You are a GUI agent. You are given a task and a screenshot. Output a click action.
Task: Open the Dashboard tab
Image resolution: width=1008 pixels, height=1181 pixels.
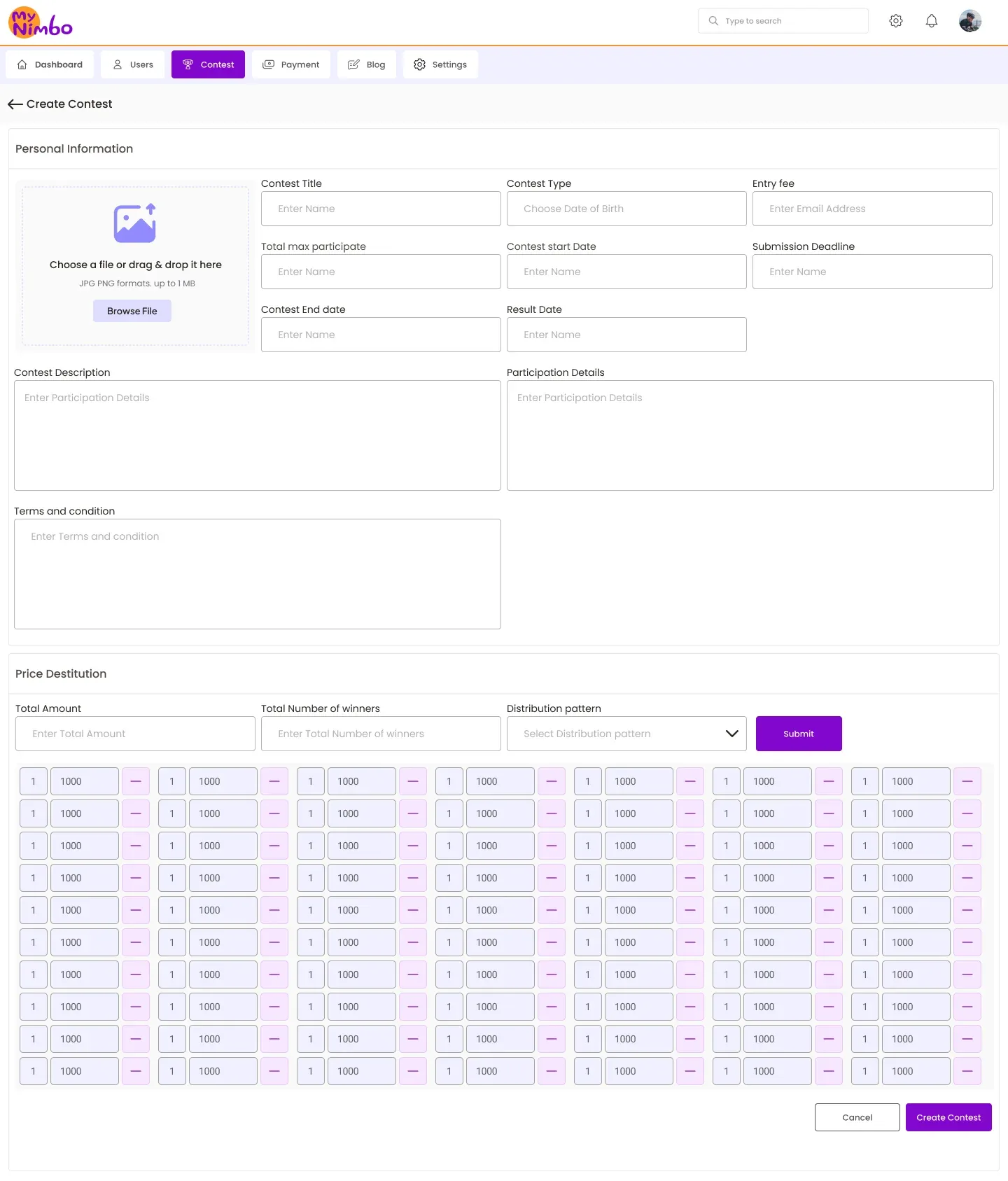[x=50, y=64]
